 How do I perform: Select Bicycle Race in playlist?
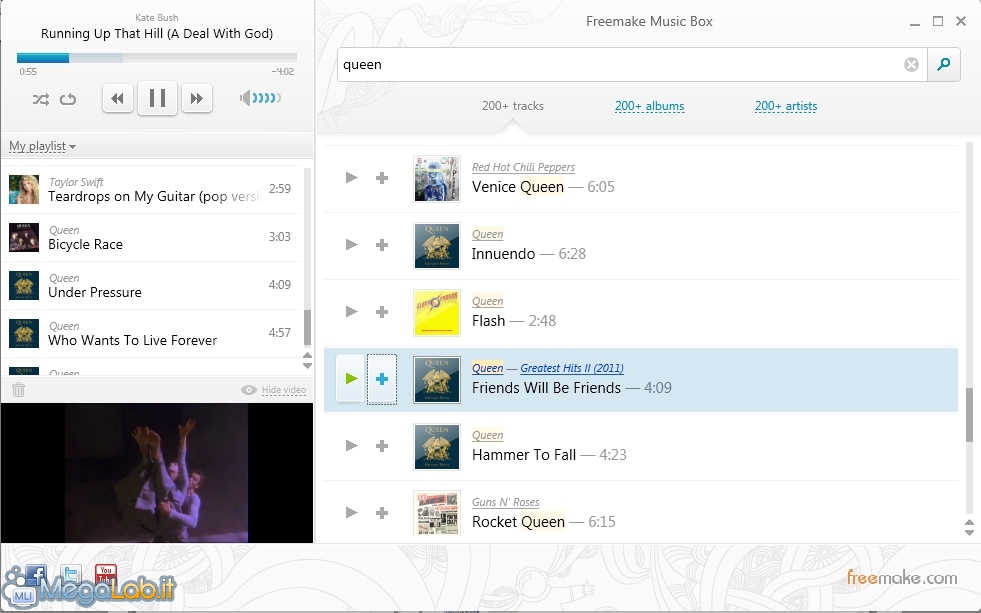152,238
